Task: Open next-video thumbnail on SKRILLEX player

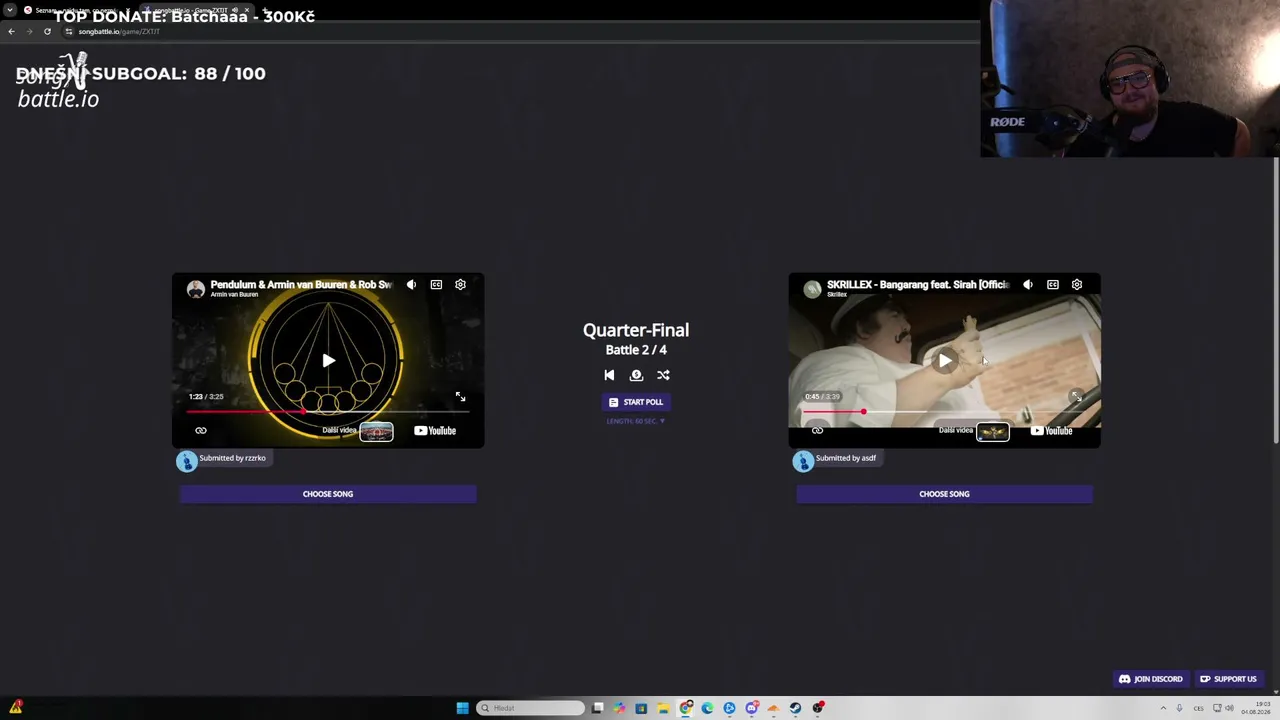Action: (x=993, y=431)
